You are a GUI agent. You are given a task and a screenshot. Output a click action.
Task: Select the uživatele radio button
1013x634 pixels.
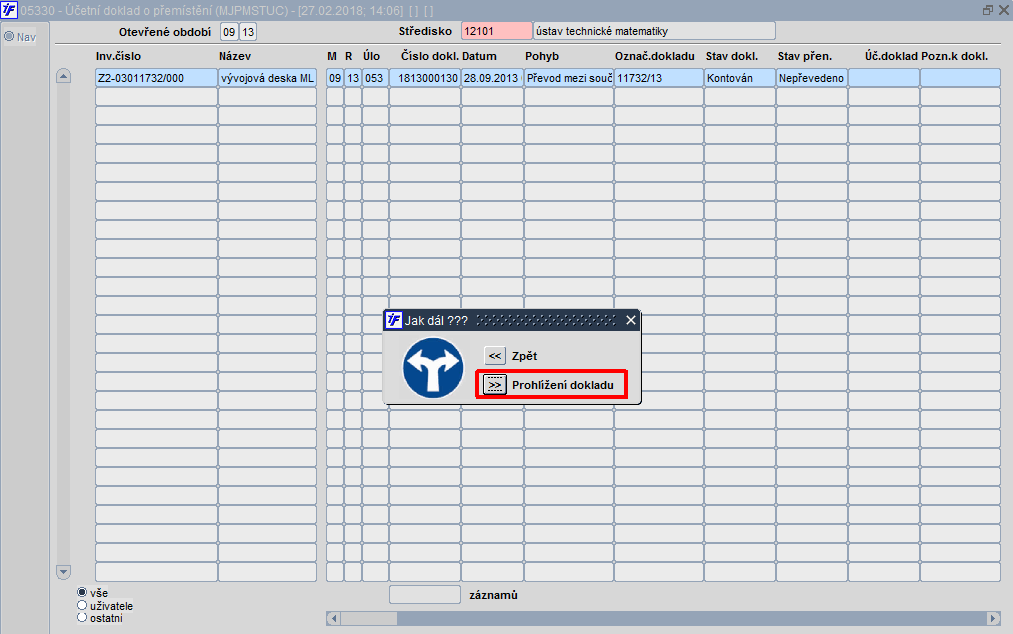[82, 606]
